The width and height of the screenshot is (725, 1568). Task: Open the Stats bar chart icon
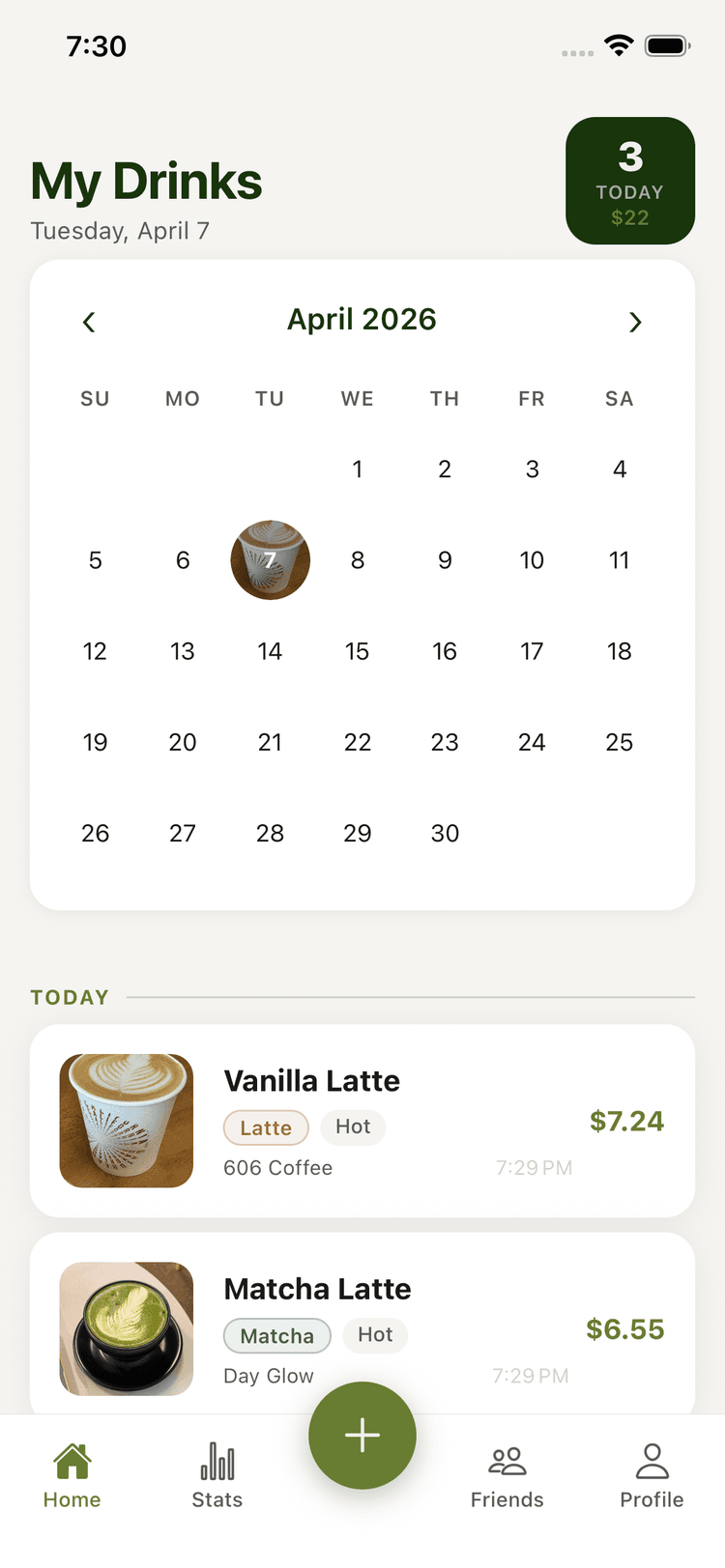tap(217, 1463)
